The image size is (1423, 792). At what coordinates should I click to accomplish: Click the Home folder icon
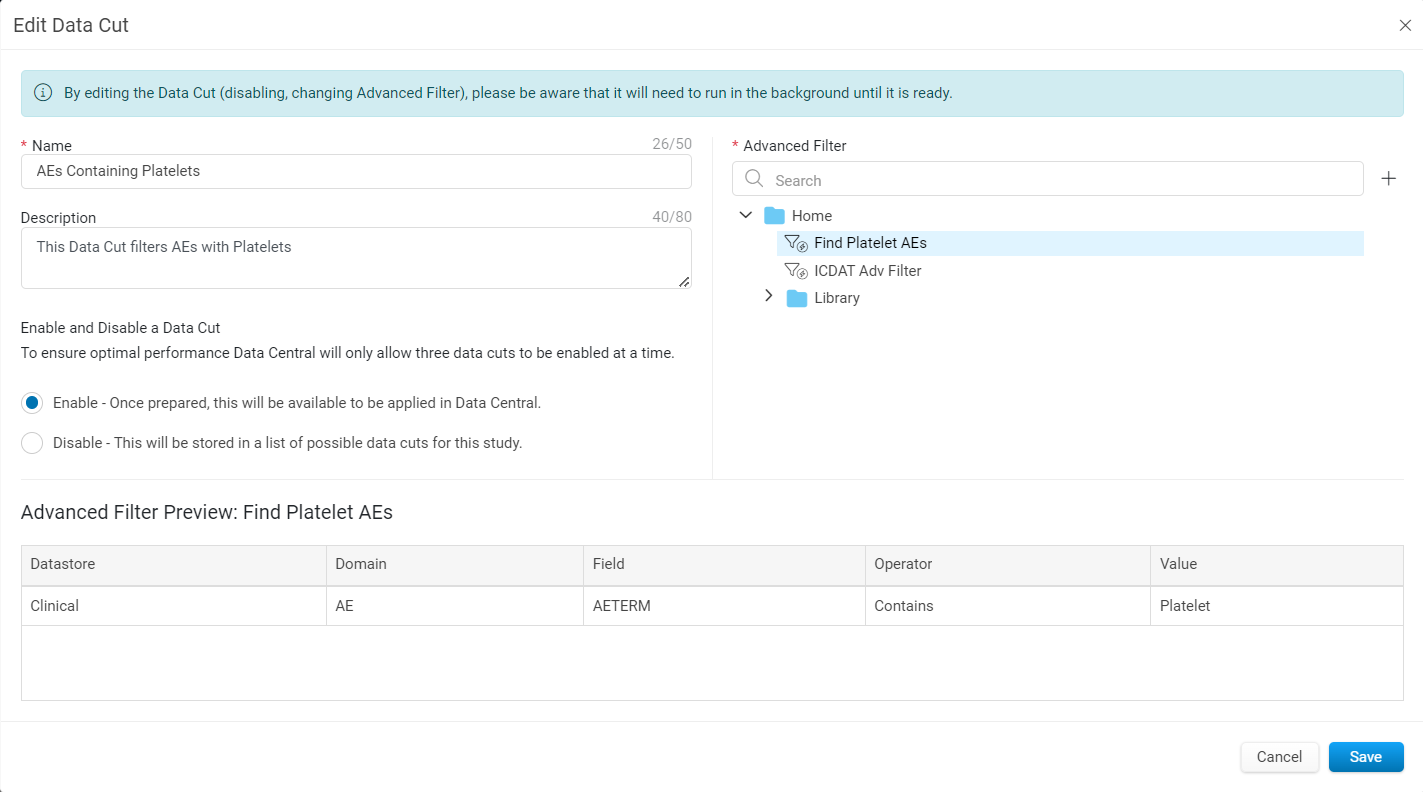click(774, 216)
